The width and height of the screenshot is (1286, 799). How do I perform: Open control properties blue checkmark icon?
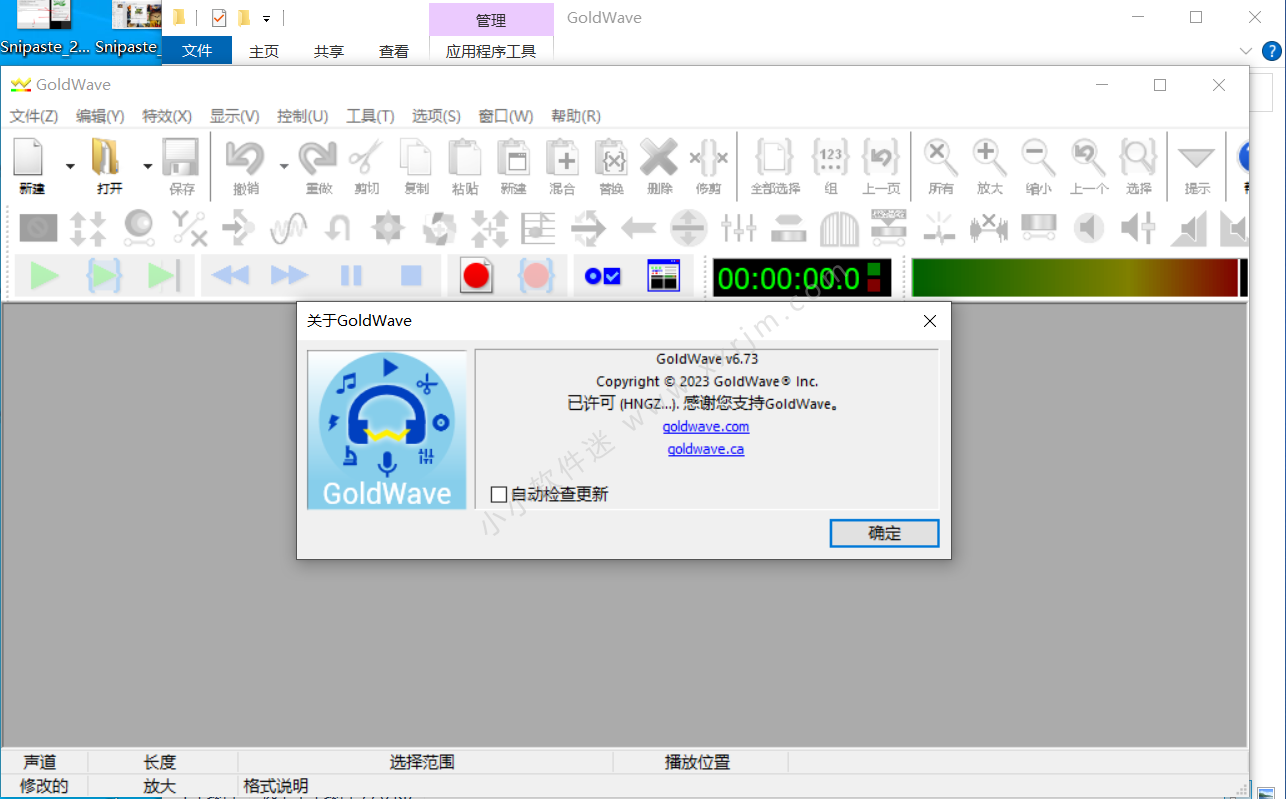(603, 276)
